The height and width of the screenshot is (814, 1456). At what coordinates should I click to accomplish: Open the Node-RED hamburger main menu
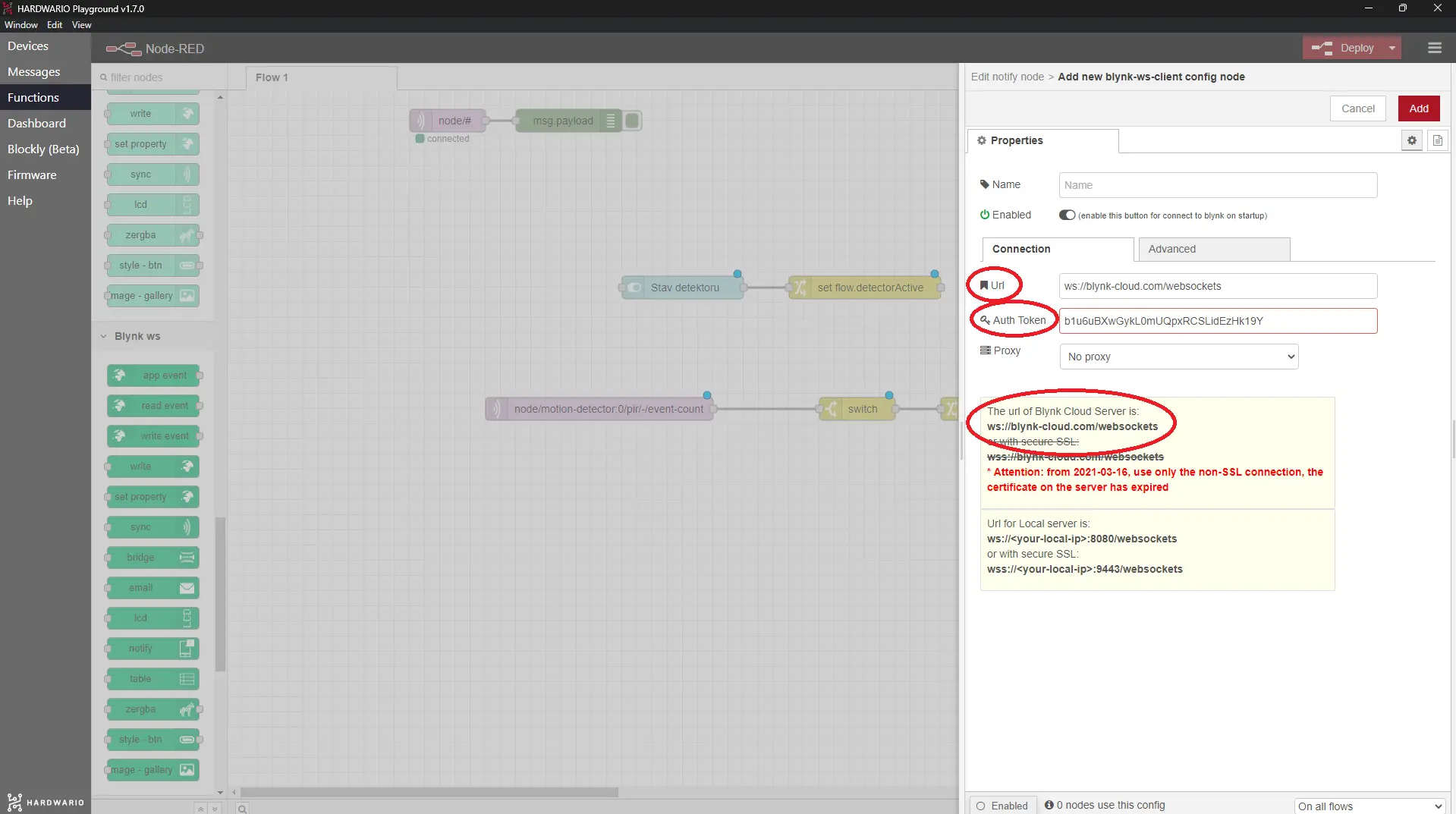1434,48
